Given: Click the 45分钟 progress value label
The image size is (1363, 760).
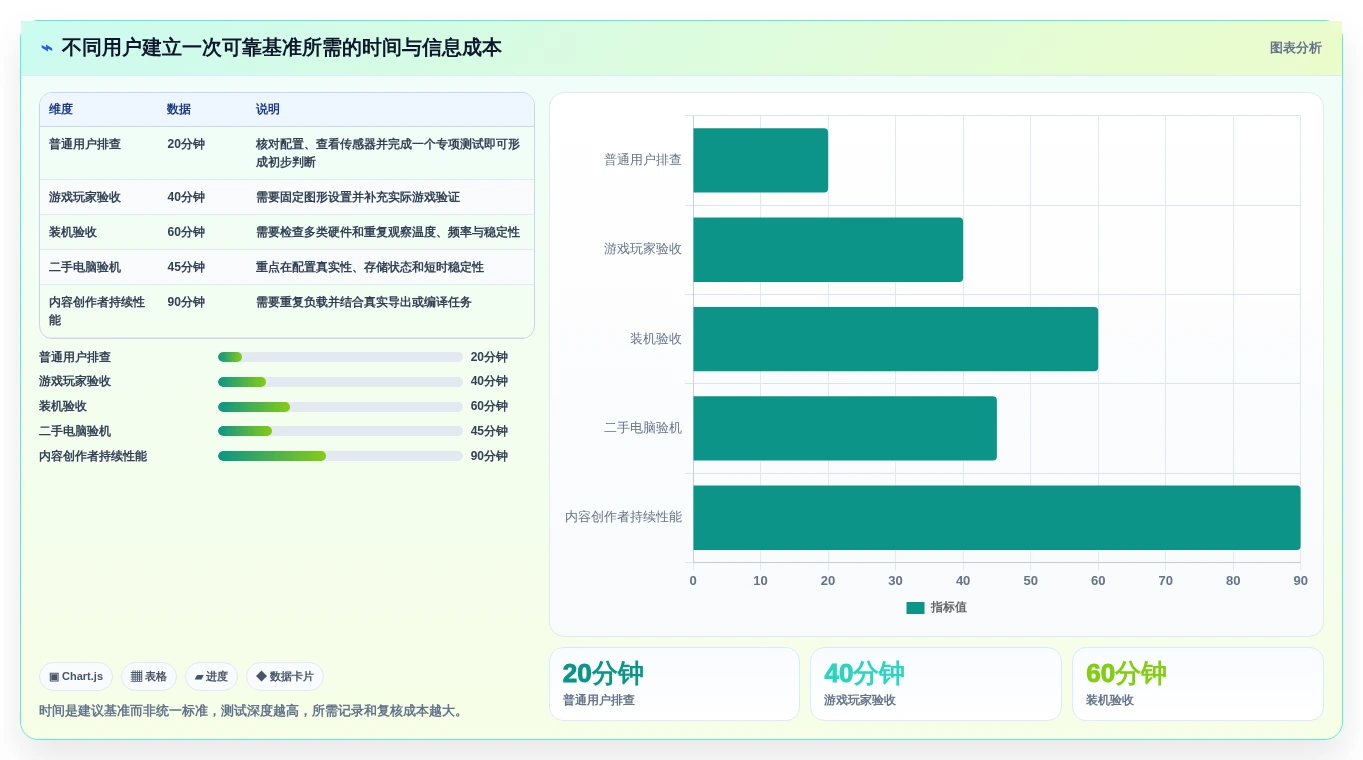Looking at the screenshot, I should pyautogui.click(x=489, y=431).
